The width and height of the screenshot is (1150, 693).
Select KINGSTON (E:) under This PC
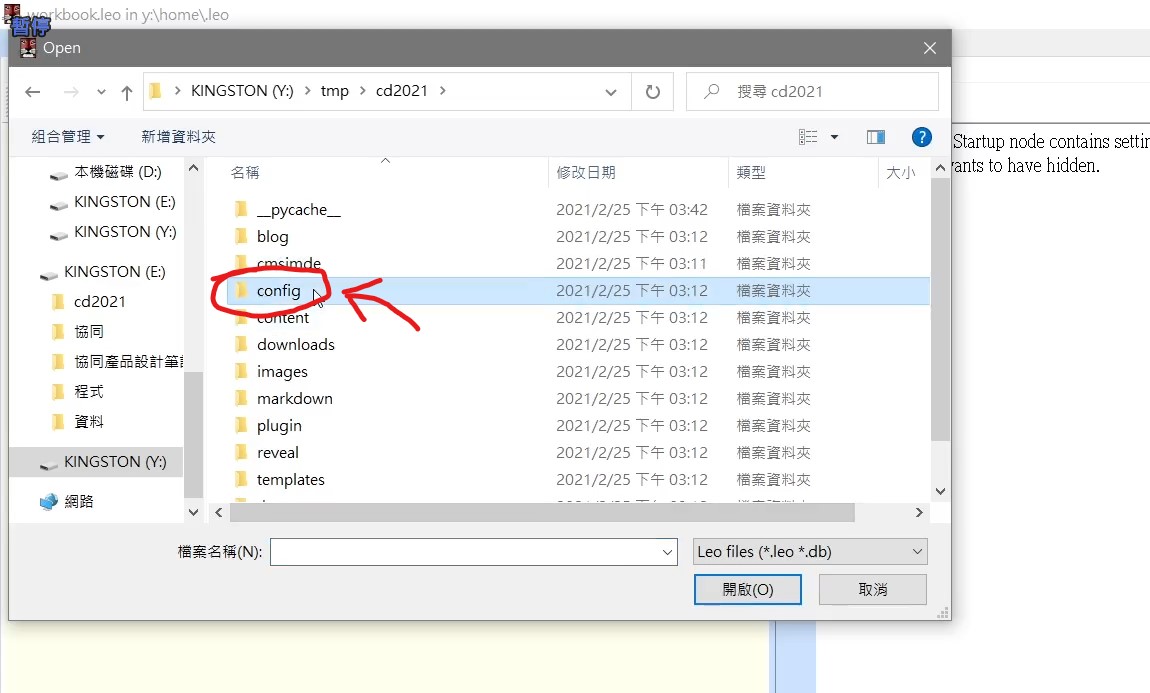125,202
